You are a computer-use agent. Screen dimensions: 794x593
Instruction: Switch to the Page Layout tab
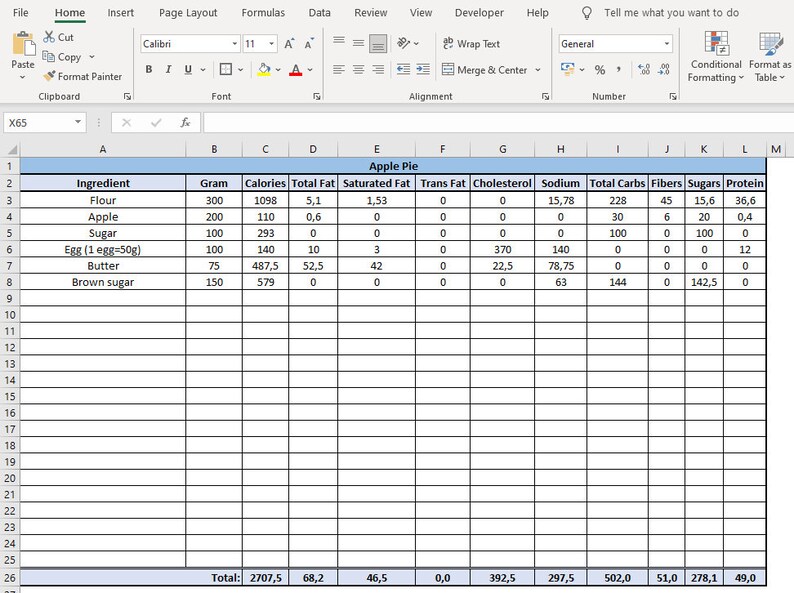coord(188,13)
